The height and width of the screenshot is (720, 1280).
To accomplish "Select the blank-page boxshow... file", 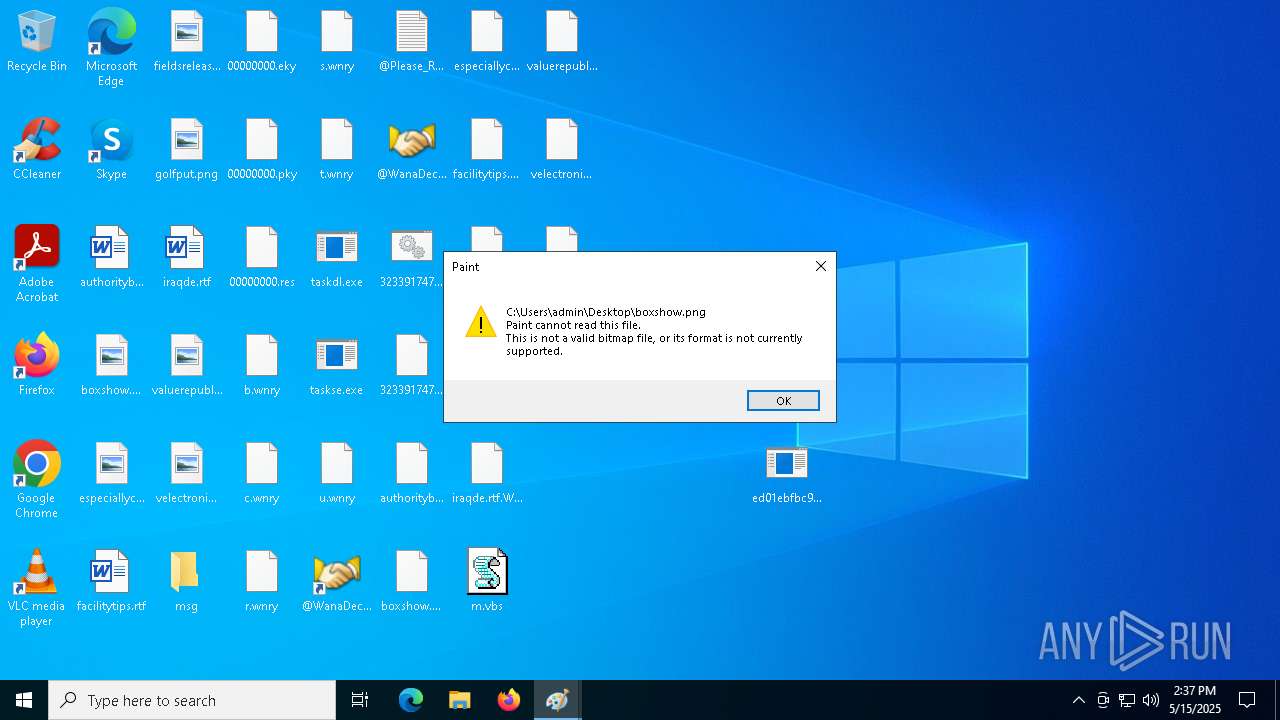I will click(412, 582).
